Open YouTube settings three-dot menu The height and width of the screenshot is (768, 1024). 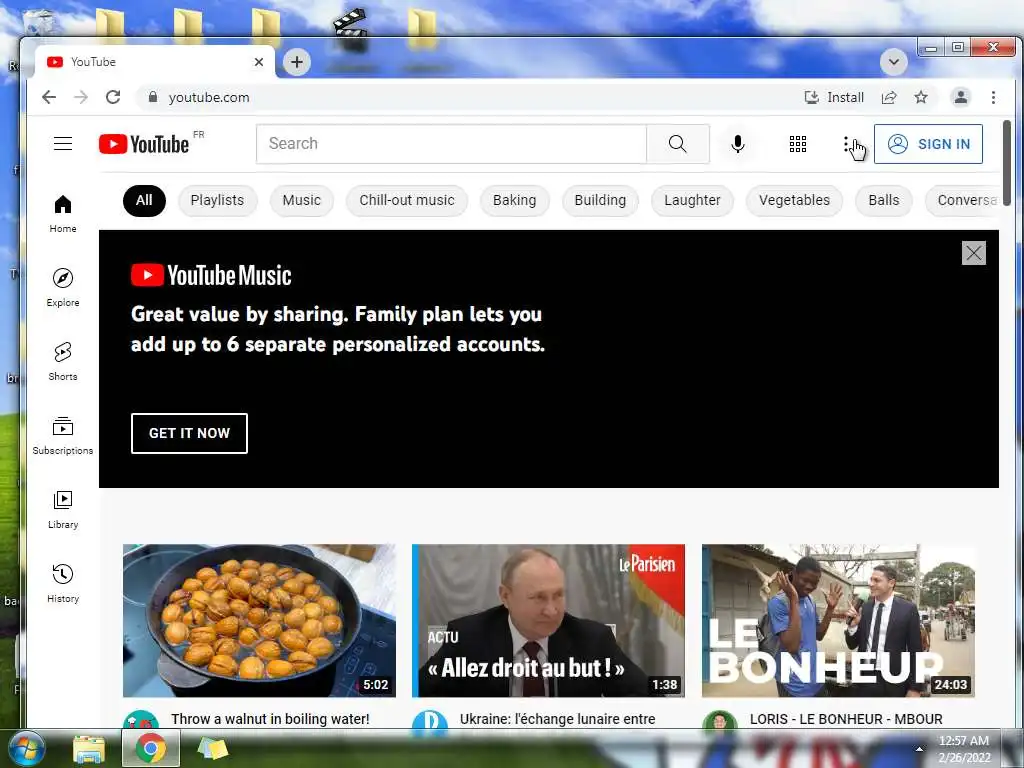point(846,144)
